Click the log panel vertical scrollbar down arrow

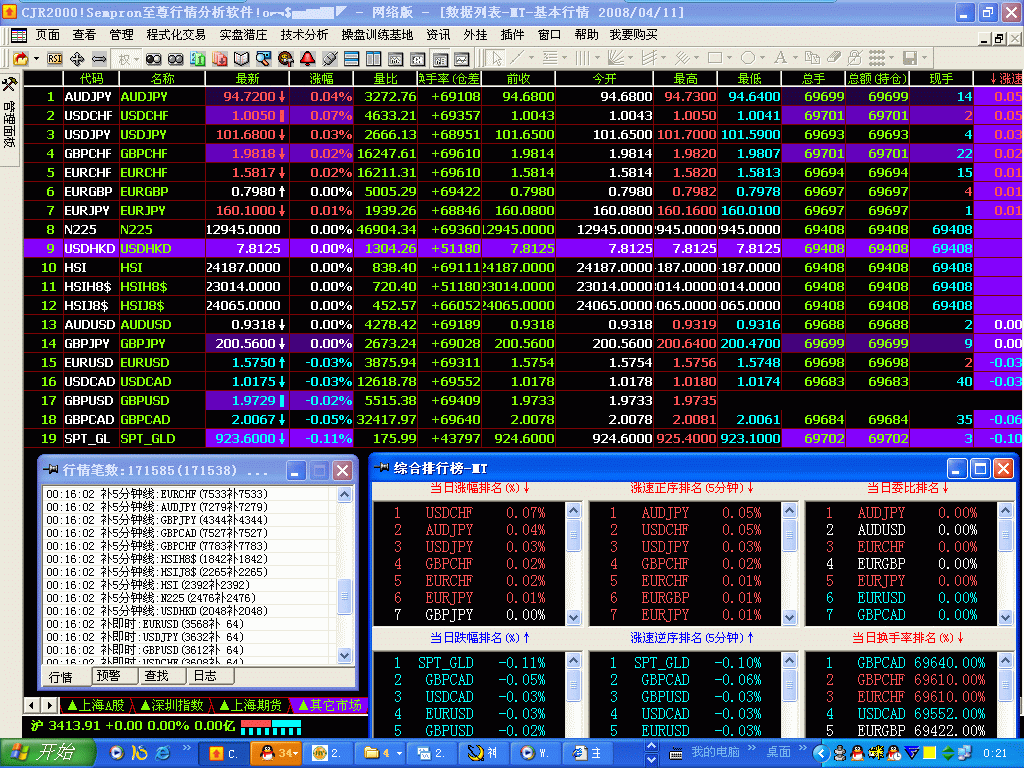[345, 655]
